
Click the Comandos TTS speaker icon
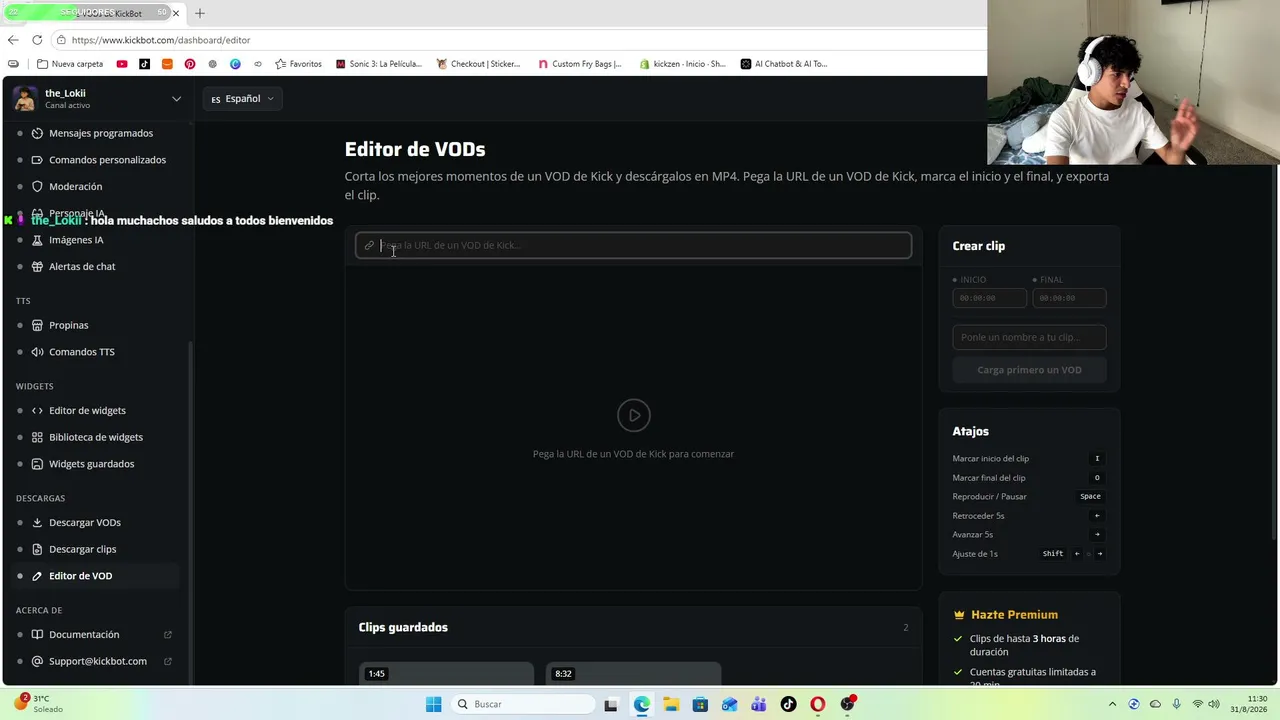(37, 352)
